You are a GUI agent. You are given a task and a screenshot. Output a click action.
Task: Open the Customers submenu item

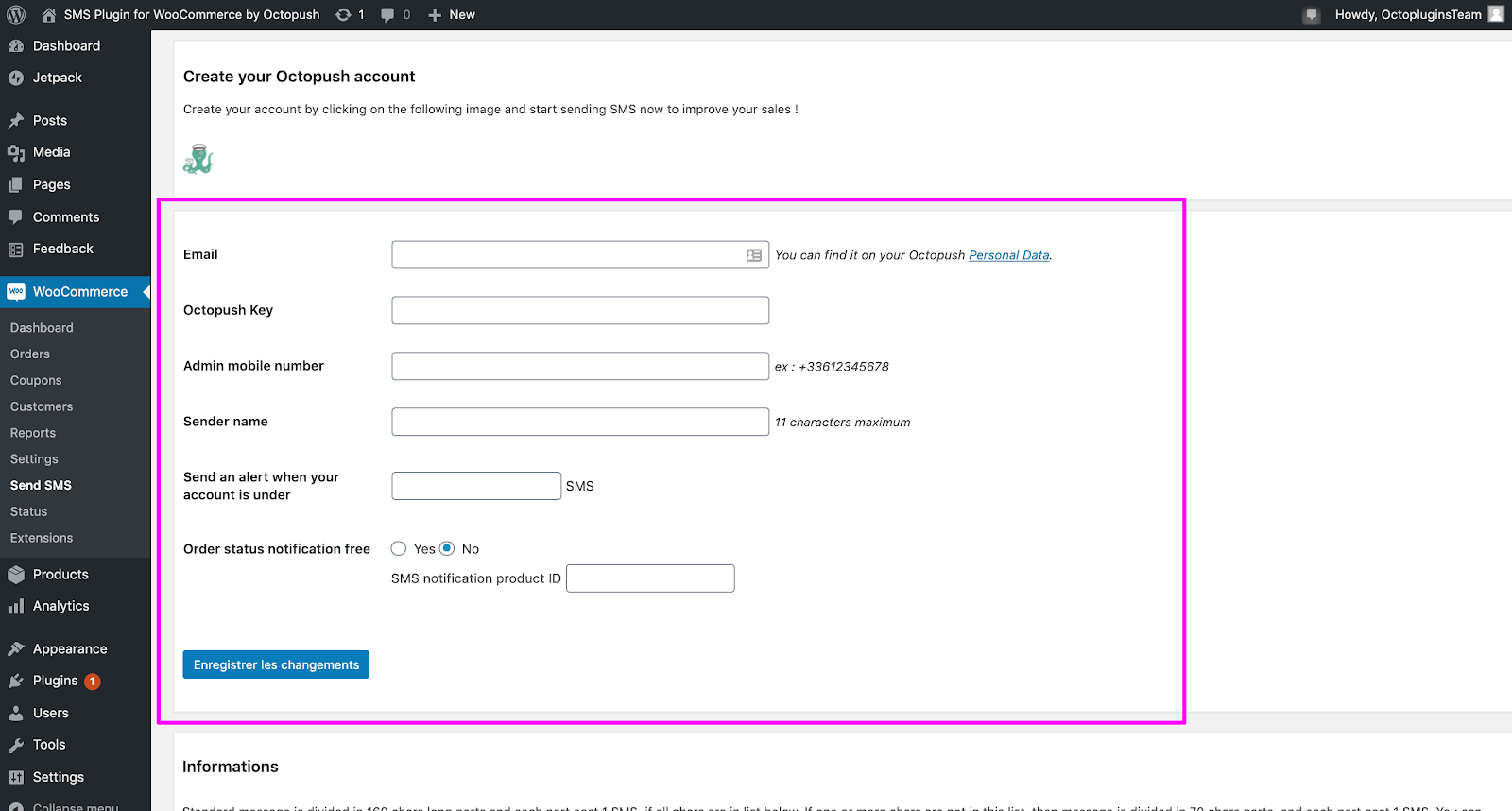(x=42, y=406)
